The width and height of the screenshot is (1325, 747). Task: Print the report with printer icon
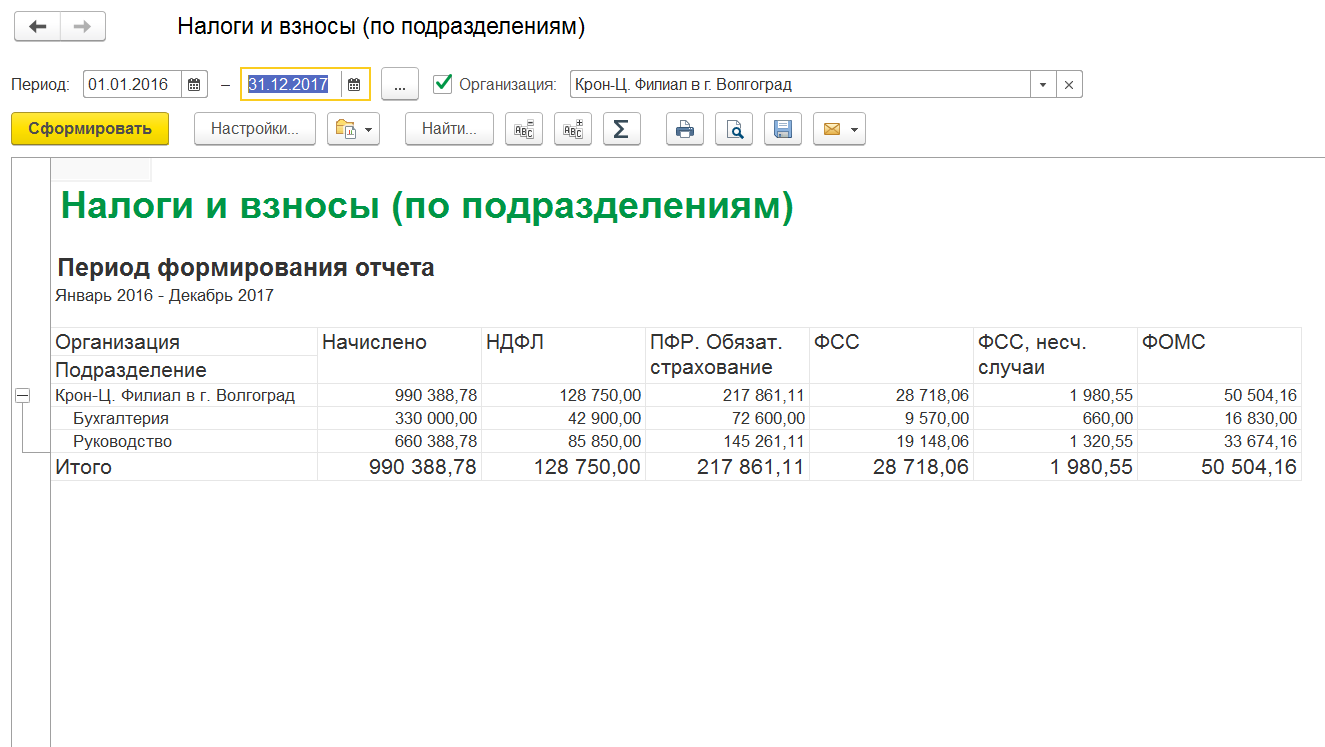click(685, 129)
